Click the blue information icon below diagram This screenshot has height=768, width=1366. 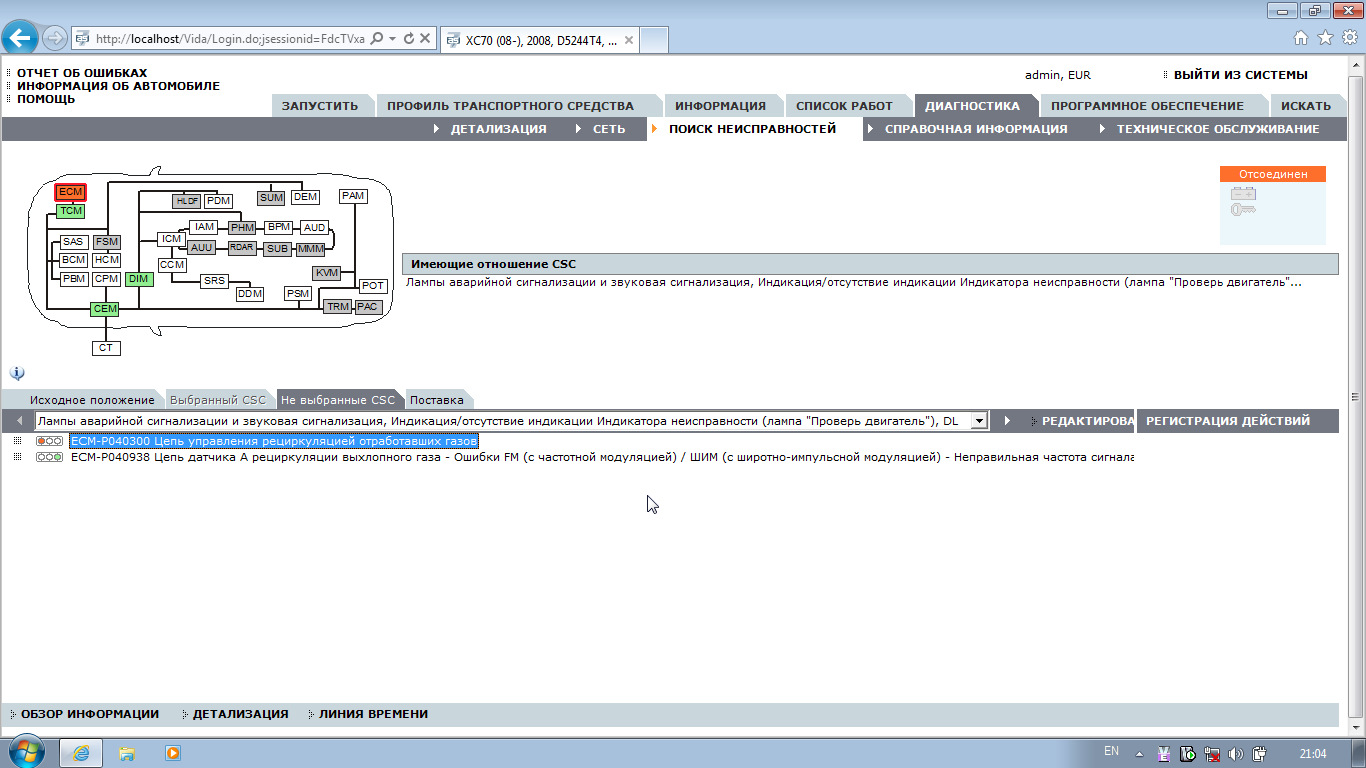pos(17,373)
